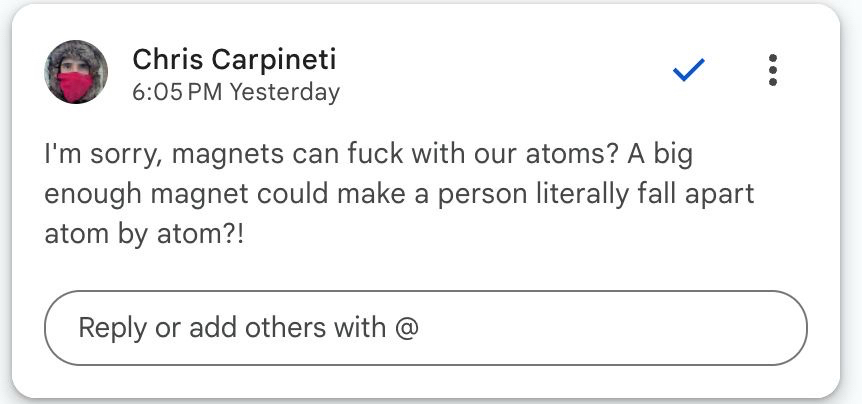Screen dimensions: 862x404
Task: Show more comment actions via kebab icon
Action: point(772,70)
